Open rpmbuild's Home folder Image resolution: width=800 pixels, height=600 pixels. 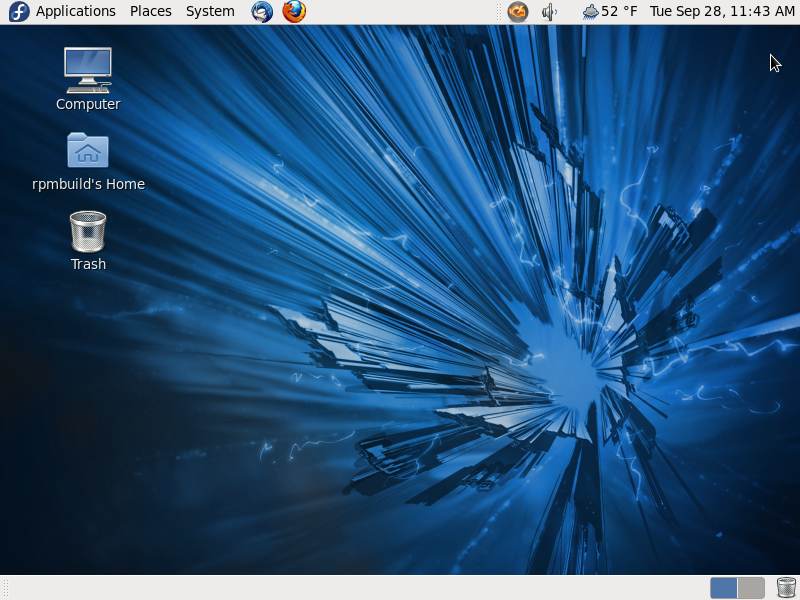click(x=87, y=152)
